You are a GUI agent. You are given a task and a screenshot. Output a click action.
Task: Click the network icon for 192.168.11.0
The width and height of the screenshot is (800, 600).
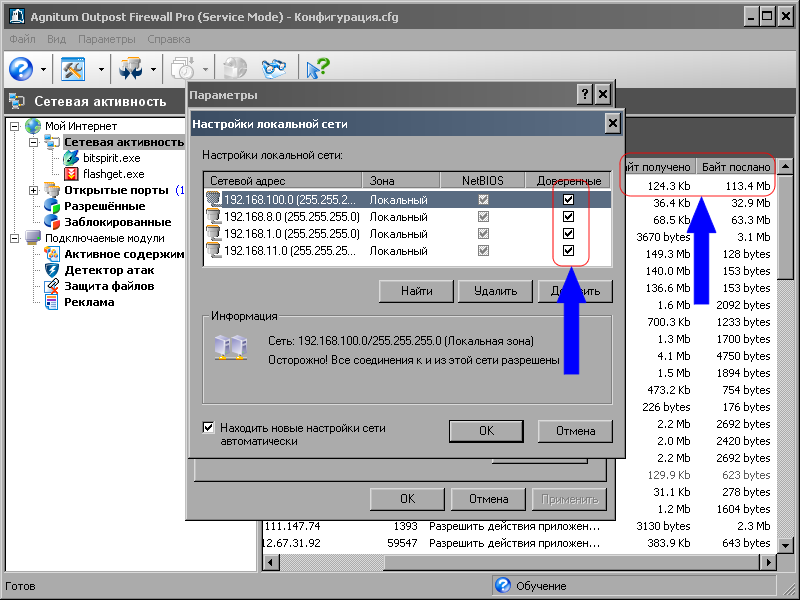tap(213, 251)
